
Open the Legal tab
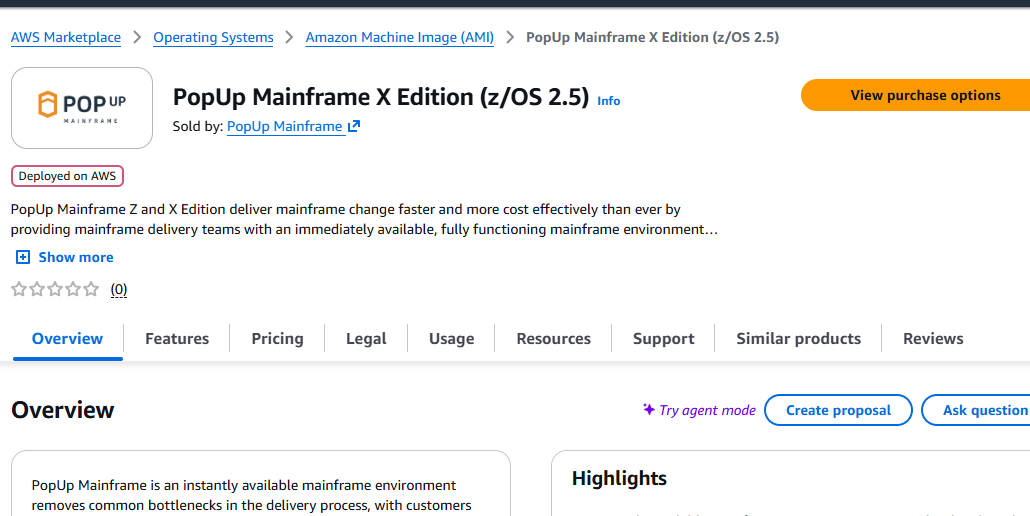pyautogui.click(x=366, y=339)
